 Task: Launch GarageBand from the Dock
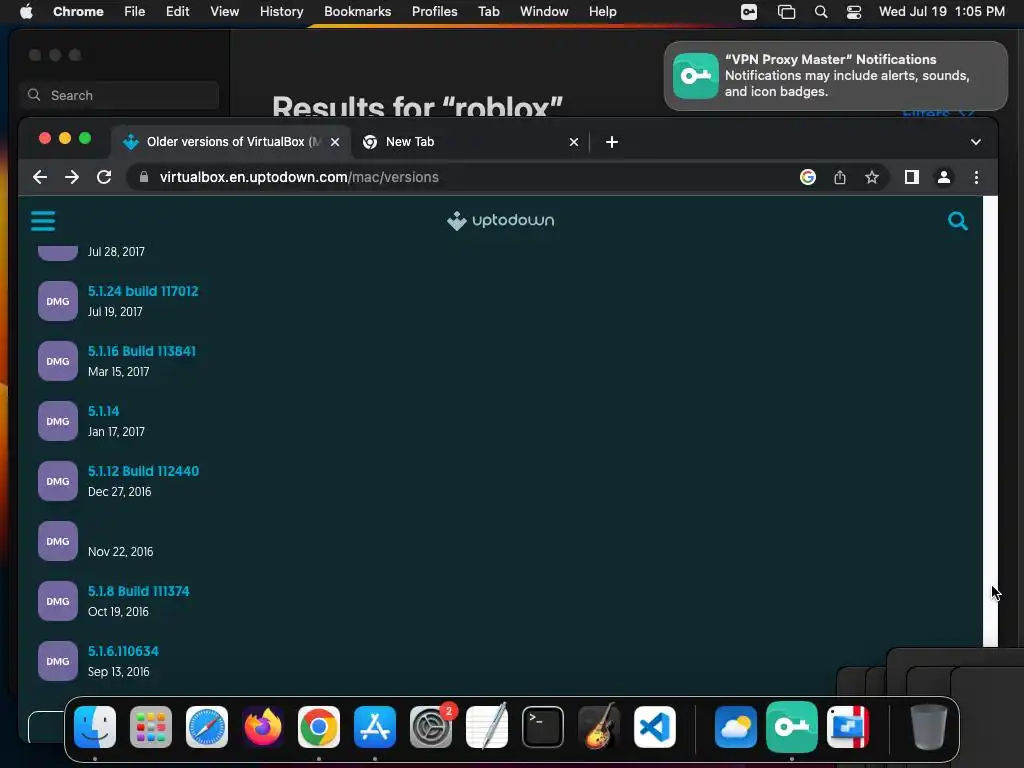599,727
